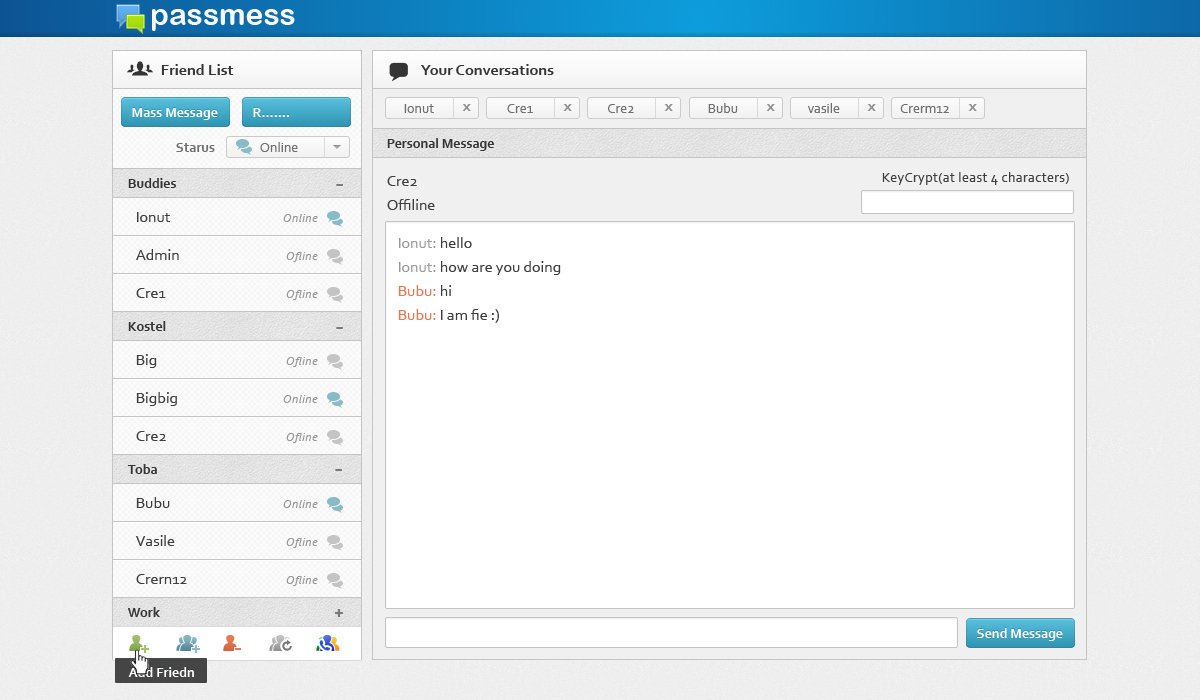Click the Send Message button
The width and height of the screenshot is (1200, 700).
(x=1020, y=633)
